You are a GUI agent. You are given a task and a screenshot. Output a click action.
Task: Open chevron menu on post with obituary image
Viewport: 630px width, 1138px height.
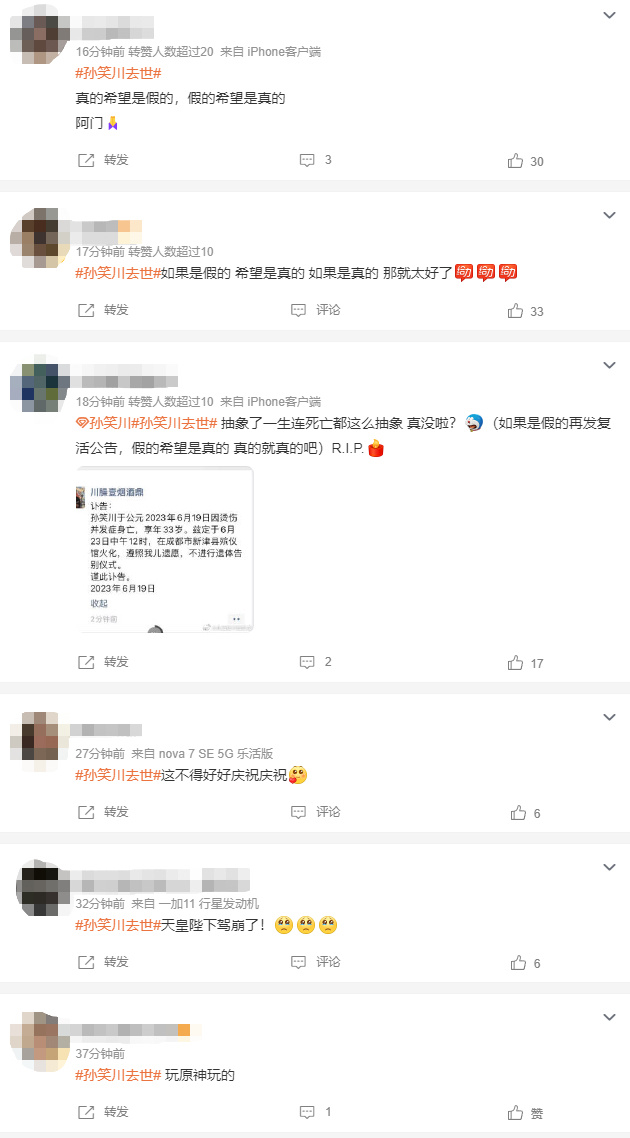pos(610,365)
